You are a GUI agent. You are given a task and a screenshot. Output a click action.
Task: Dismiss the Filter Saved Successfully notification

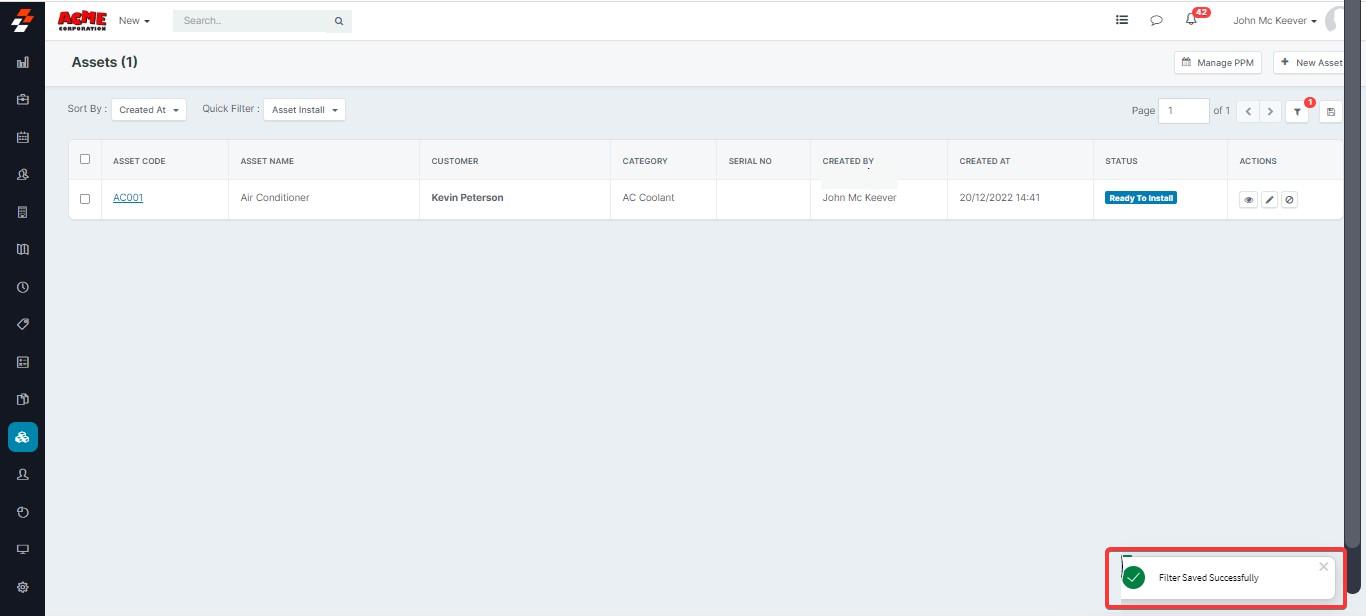tap(1324, 567)
